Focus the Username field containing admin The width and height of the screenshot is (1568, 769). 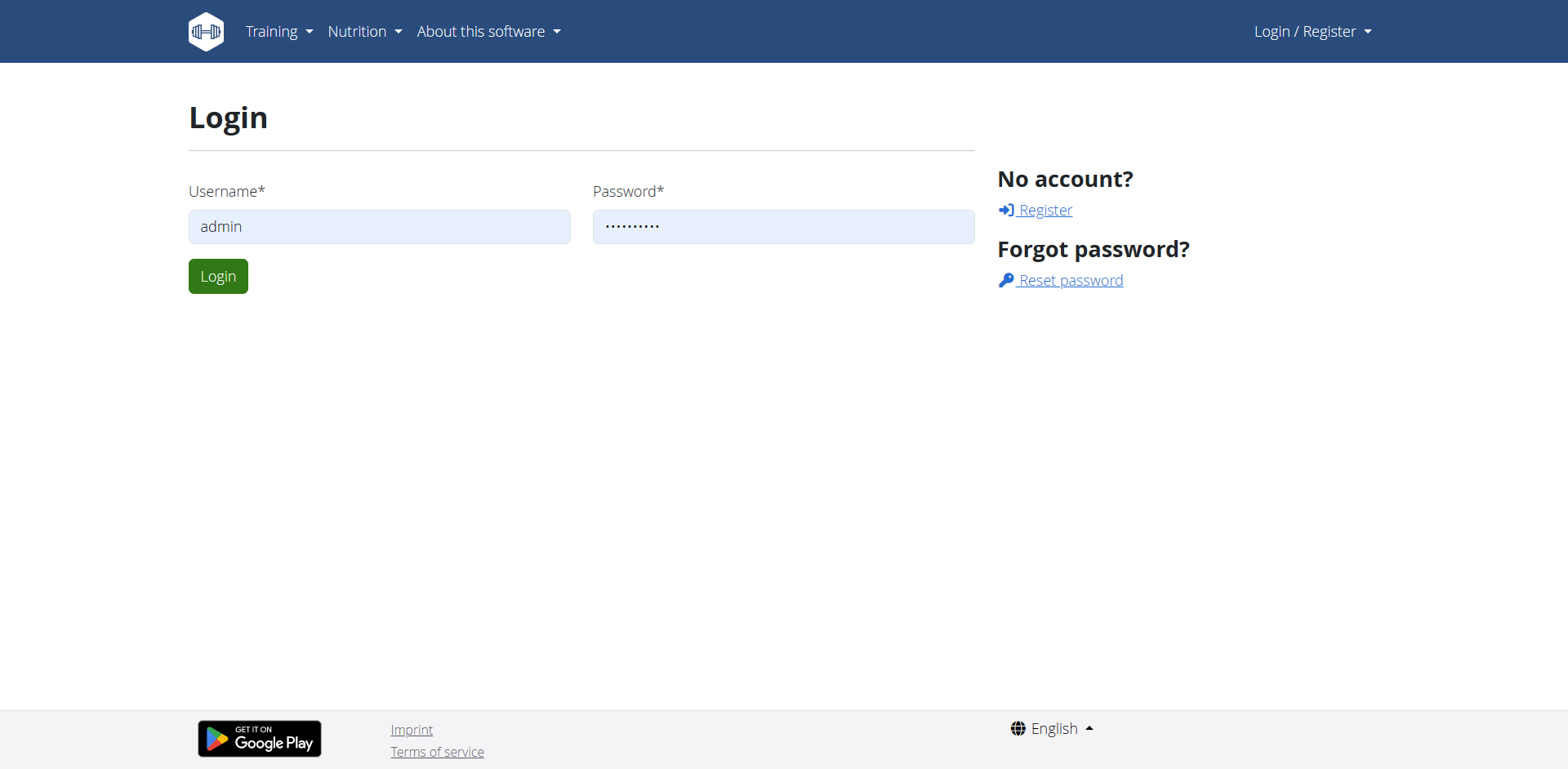tap(379, 227)
